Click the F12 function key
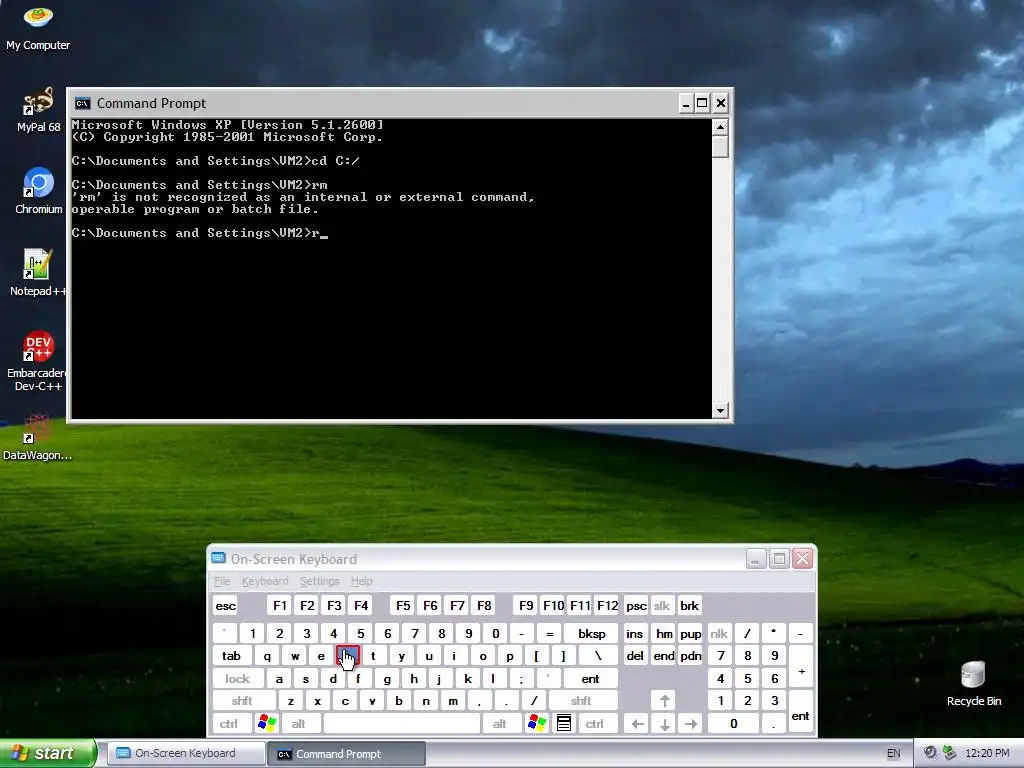The image size is (1024, 768). (607, 605)
